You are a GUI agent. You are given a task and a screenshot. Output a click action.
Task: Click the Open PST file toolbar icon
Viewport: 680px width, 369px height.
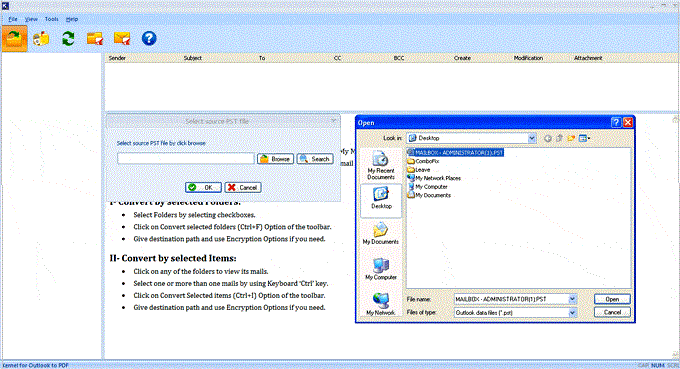(14, 39)
